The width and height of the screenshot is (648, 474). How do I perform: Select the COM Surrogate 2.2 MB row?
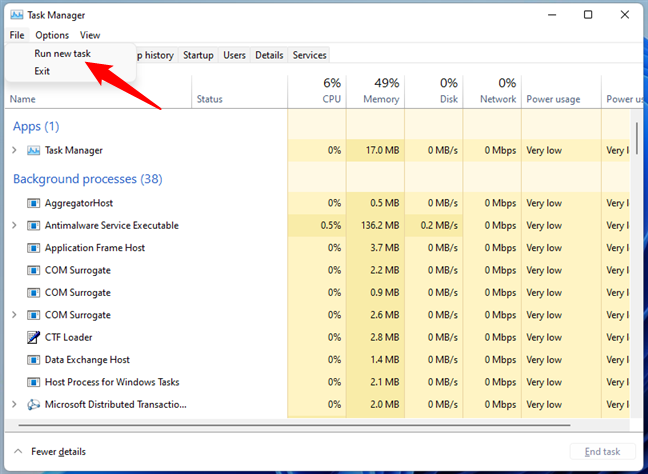tap(78, 270)
